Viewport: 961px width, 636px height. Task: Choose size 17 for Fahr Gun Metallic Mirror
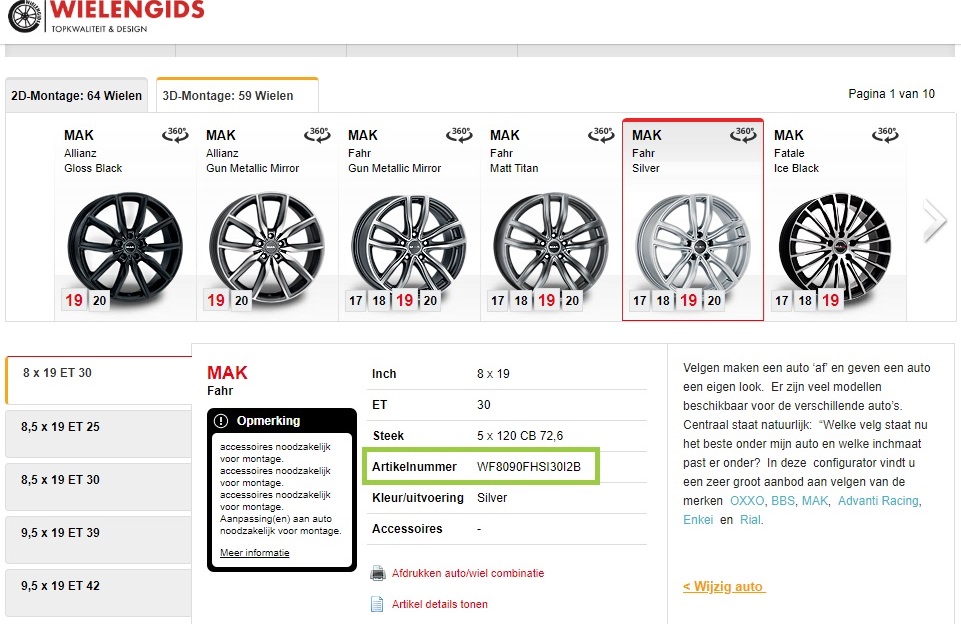[356, 301]
